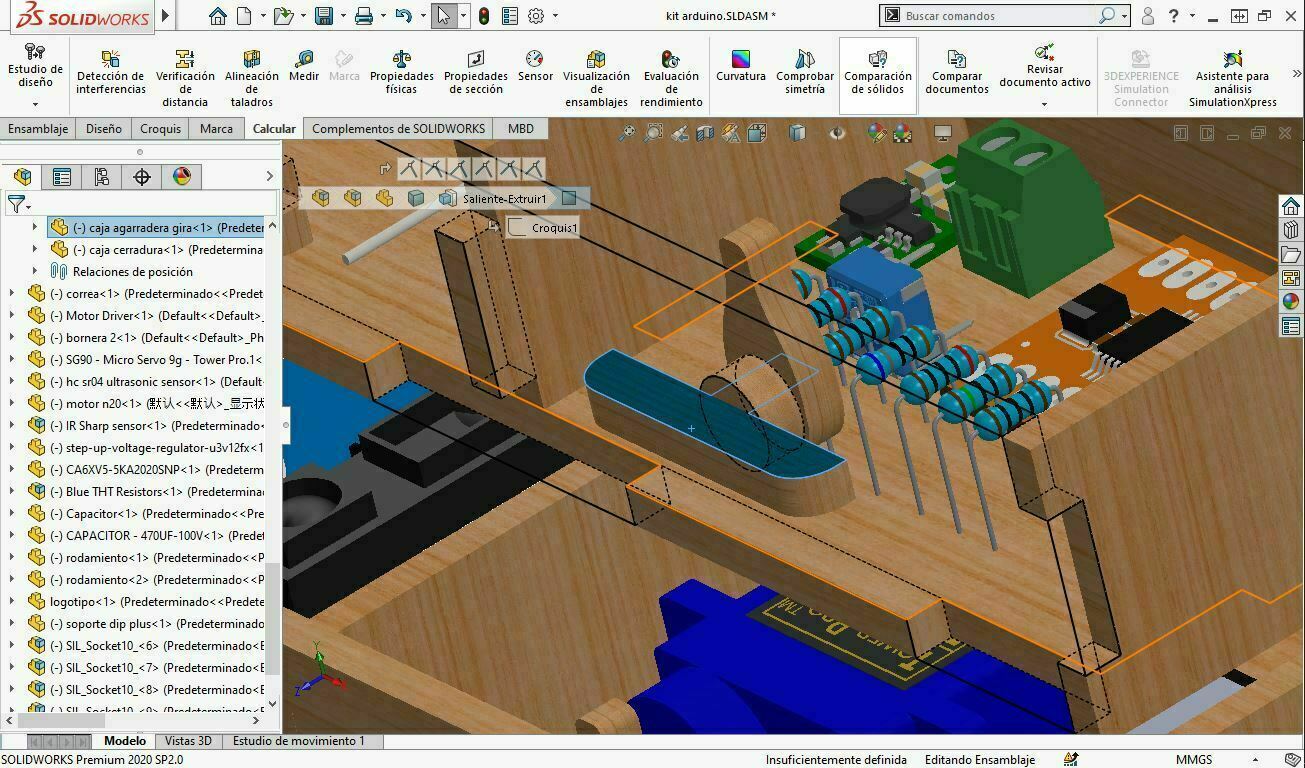Switch to the PropertyManager panel tab
The width and height of the screenshot is (1305, 768).
tap(62, 177)
